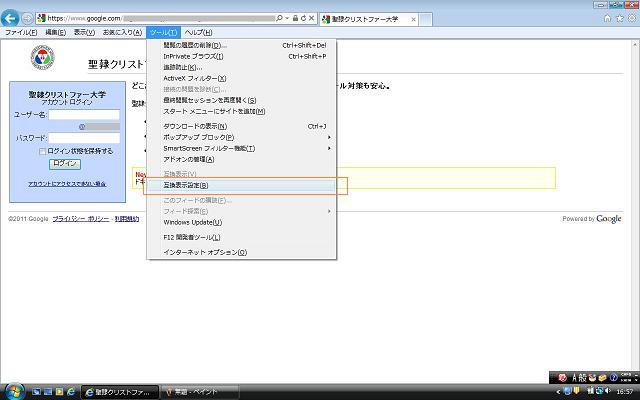Viewport: 640px width, 400px height.
Task: Open a new blank tab button
Action: (425, 19)
